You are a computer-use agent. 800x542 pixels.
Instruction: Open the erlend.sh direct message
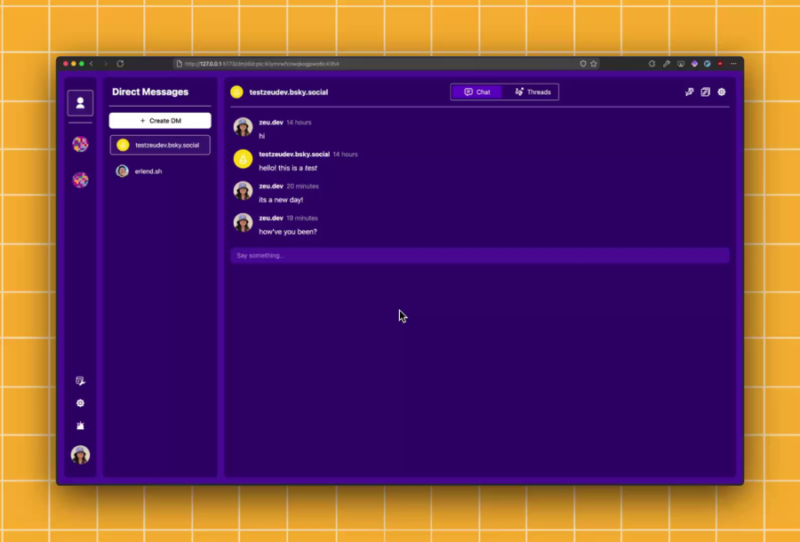[160, 171]
